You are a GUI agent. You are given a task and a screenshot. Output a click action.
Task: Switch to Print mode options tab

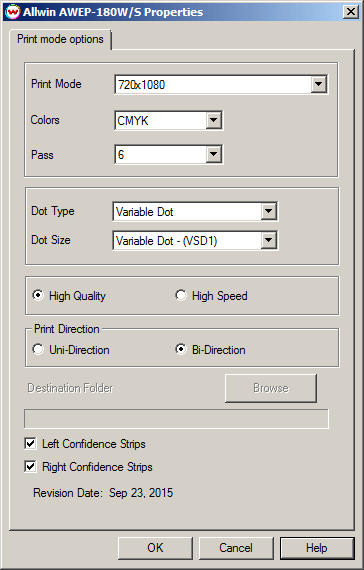60,39
